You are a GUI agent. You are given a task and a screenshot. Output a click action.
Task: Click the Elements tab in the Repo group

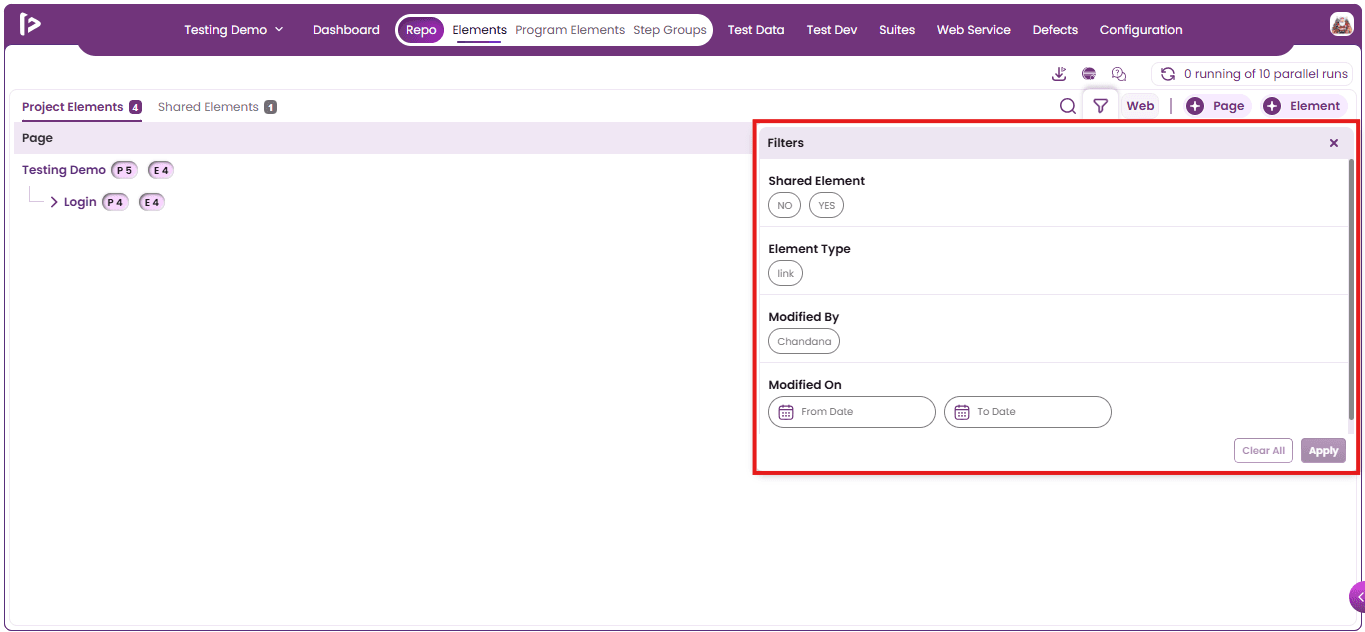pos(480,30)
